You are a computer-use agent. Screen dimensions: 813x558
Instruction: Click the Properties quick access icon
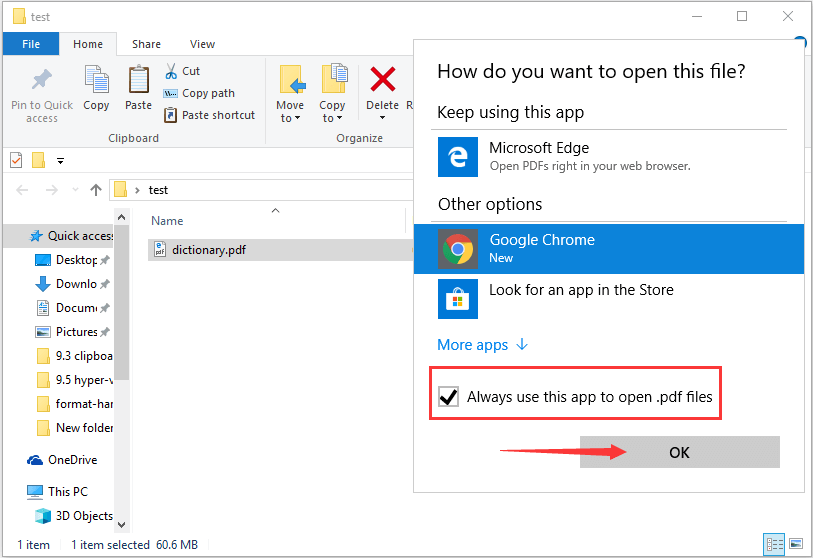click(x=16, y=161)
